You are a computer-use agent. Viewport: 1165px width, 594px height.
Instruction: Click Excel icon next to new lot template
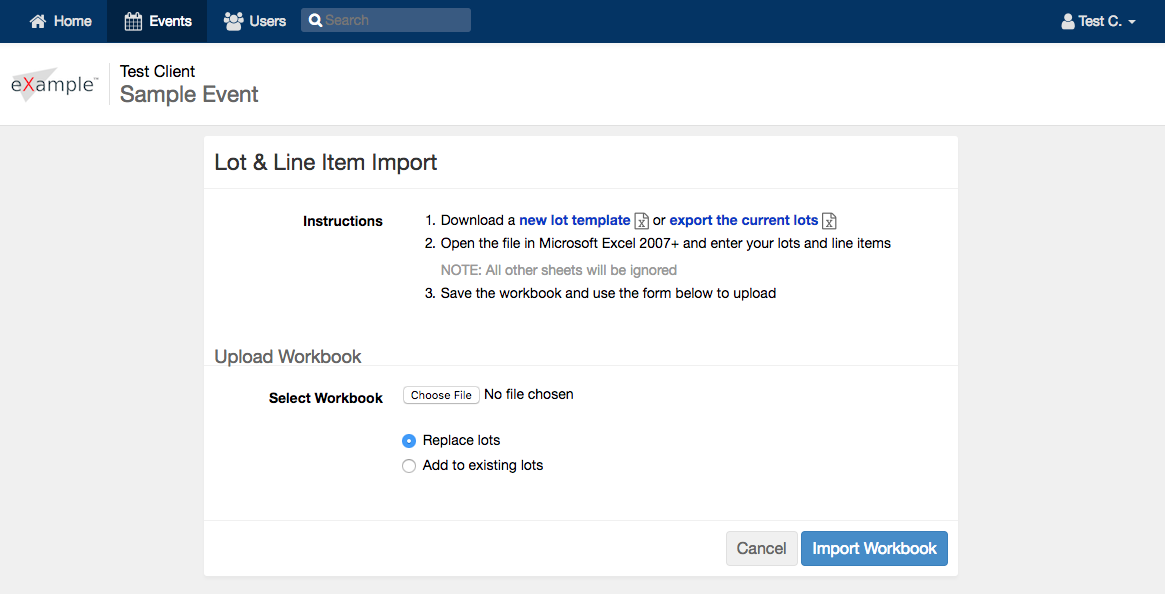[641, 221]
